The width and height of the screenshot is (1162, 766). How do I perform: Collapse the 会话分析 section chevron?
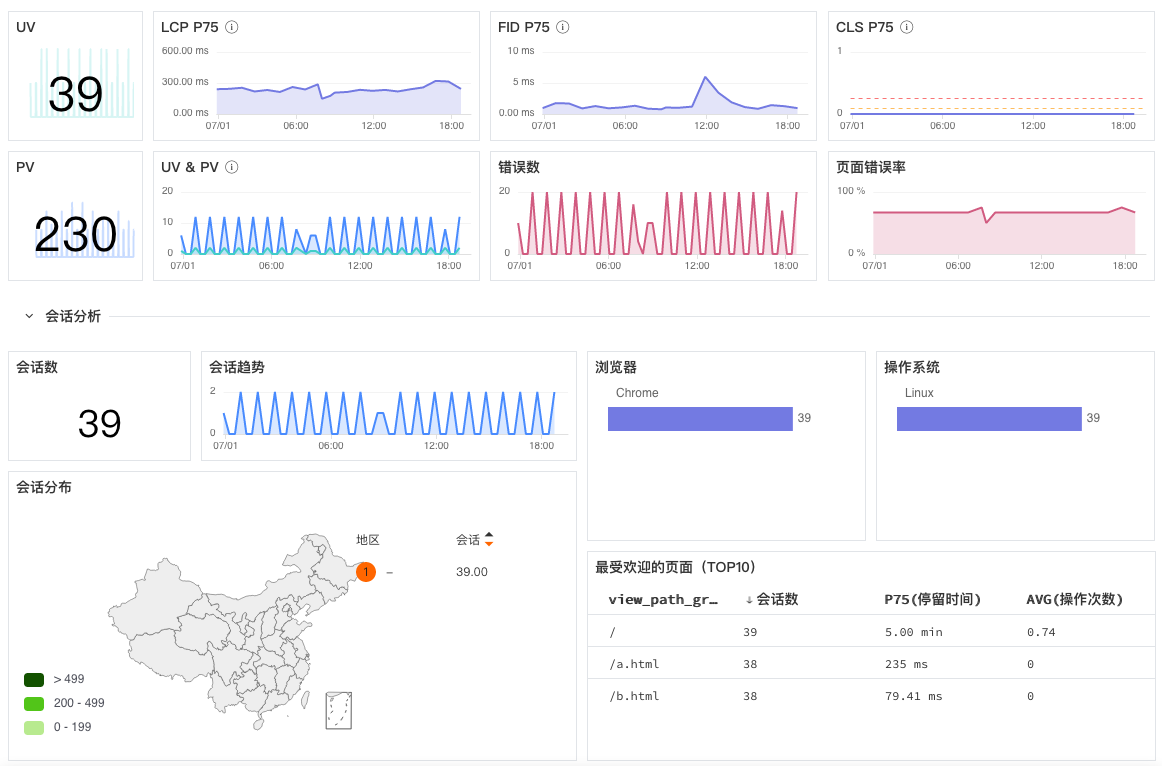(30, 316)
